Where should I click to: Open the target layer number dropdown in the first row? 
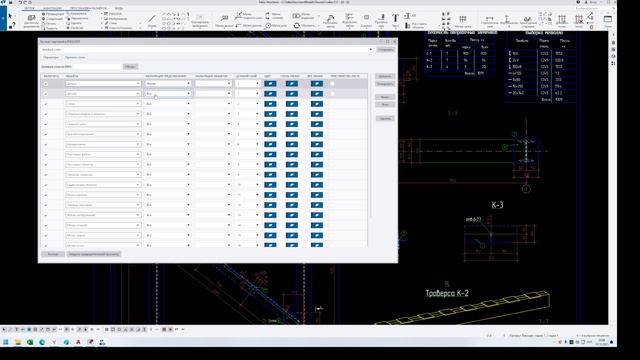247,84
